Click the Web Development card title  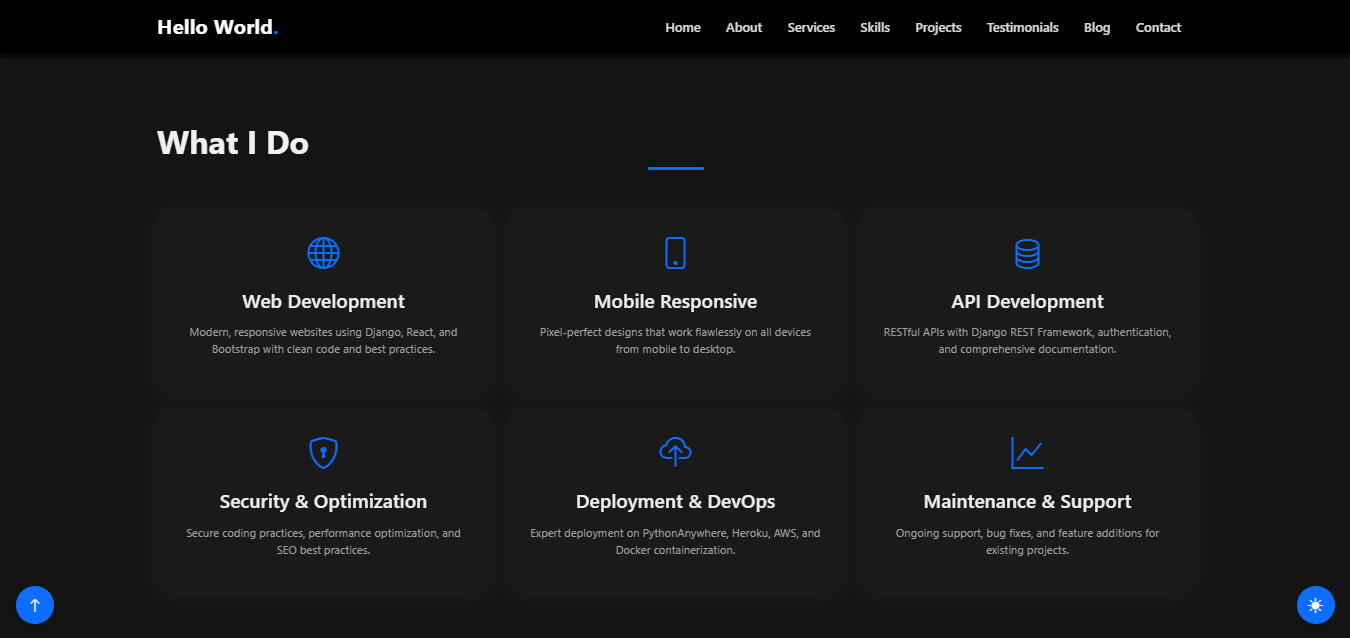pos(323,301)
